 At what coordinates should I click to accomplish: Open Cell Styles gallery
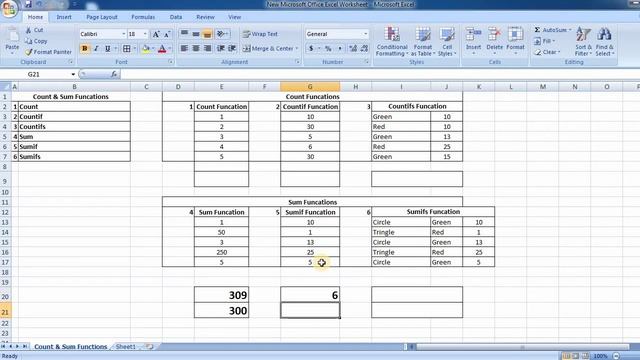[x=447, y=41]
